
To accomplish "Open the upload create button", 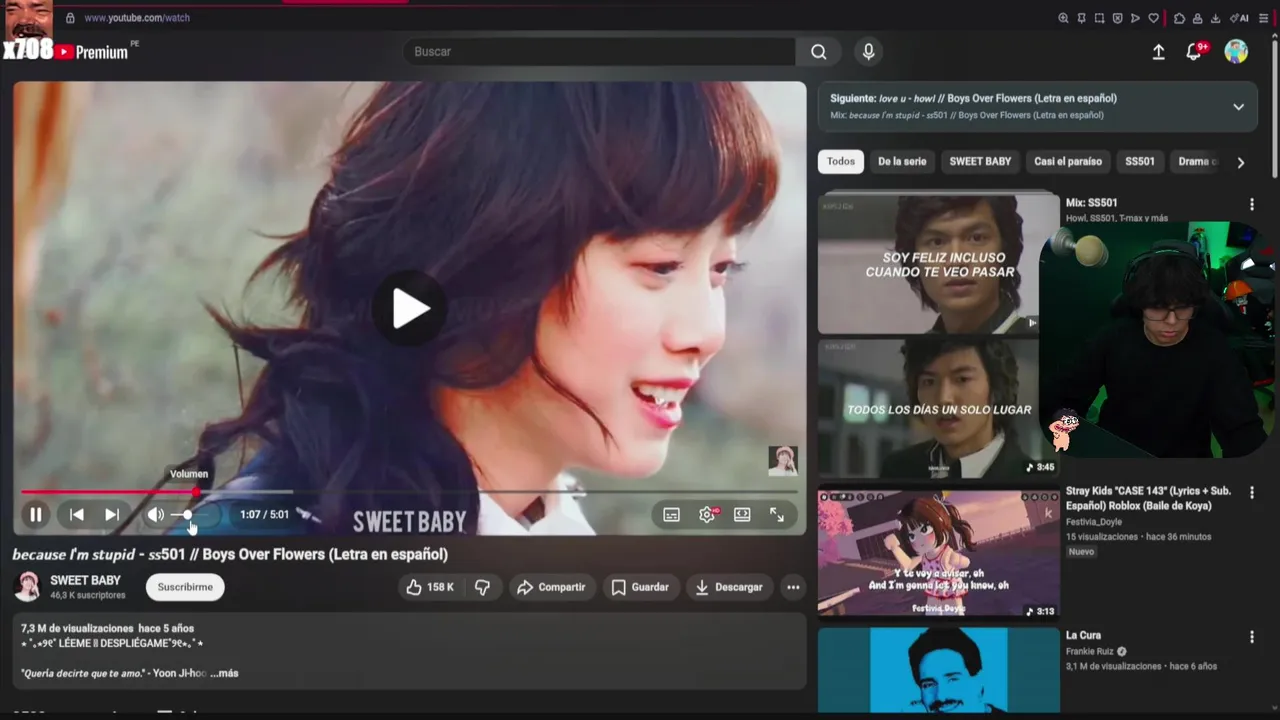I will click(x=1158, y=52).
